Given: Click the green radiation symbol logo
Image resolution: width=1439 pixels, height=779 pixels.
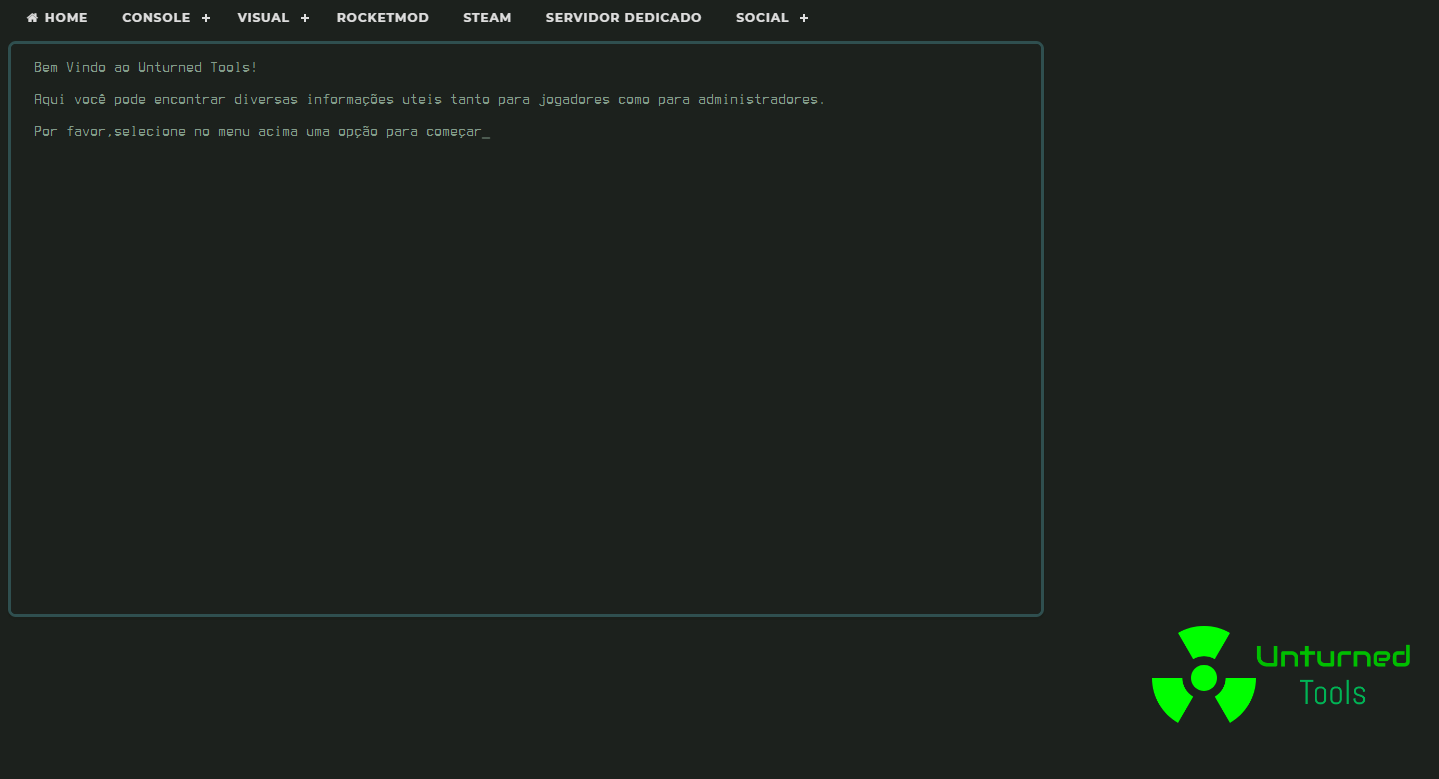Looking at the screenshot, I should (x=1203, y=677).
